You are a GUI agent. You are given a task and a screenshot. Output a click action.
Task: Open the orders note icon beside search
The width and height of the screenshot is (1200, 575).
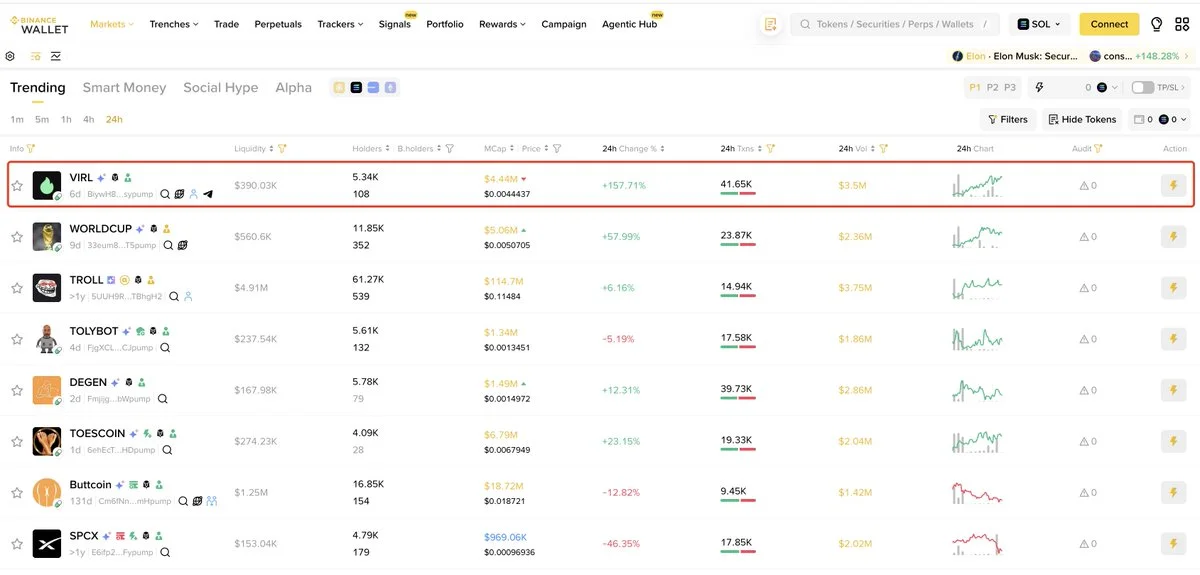pos(770,24)
